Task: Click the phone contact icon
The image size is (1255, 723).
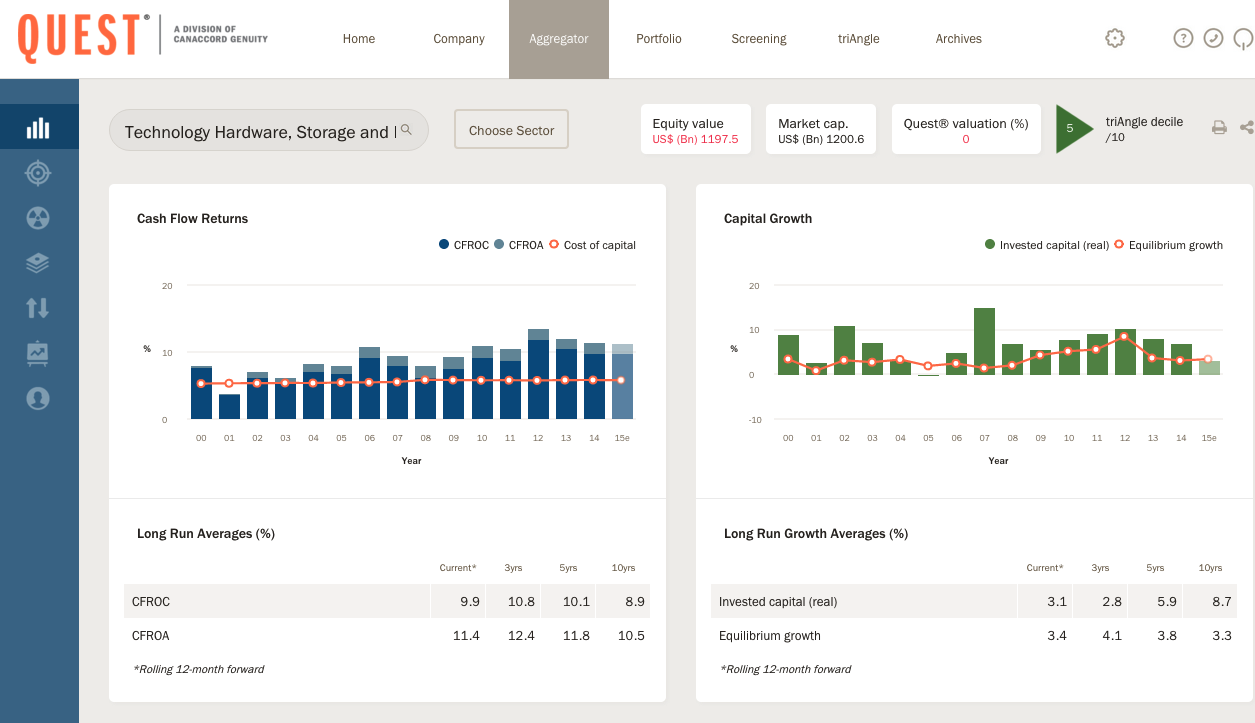Action: click(1213, 38)
